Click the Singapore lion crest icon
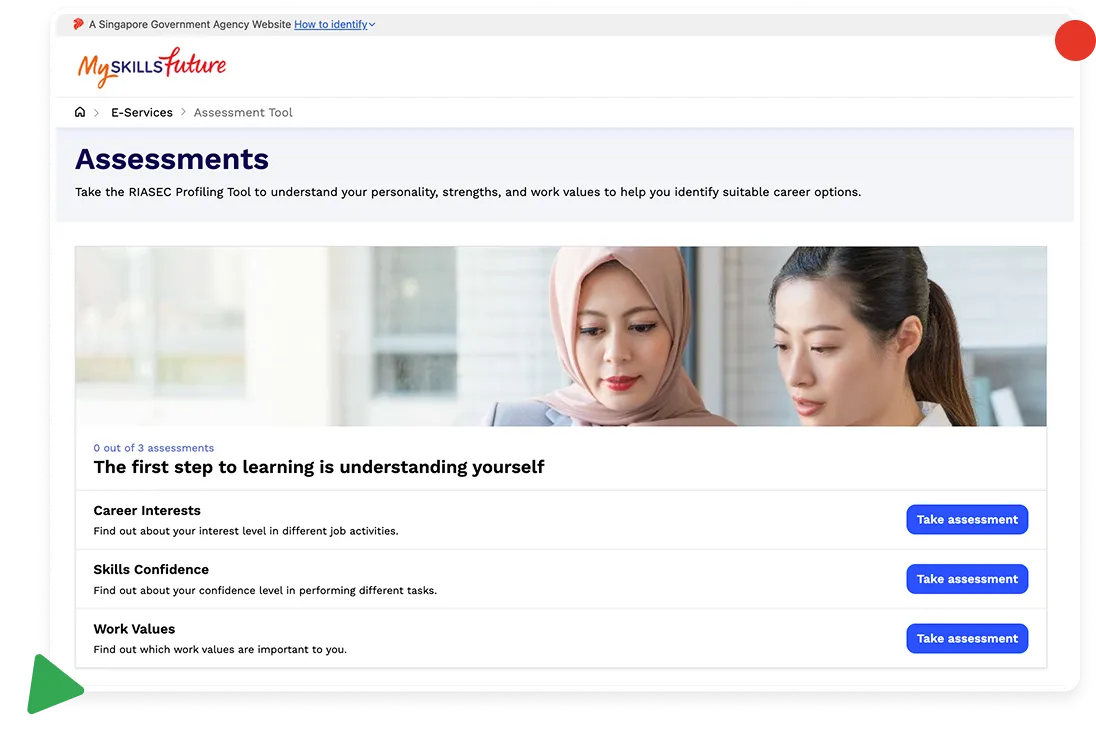This screenshot has height=737, width=1096. [78, 24]
